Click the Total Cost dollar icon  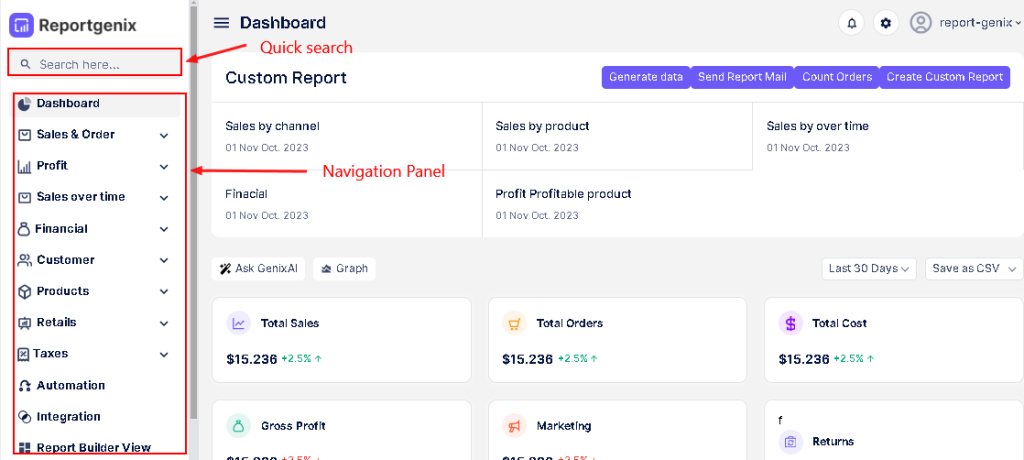click(x=790, y=323)
